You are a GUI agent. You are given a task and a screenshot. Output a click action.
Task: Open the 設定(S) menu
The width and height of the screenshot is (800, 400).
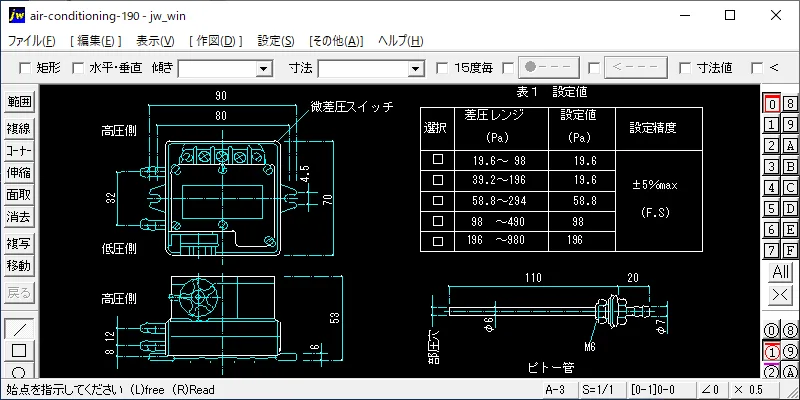[x=276, y=41]
